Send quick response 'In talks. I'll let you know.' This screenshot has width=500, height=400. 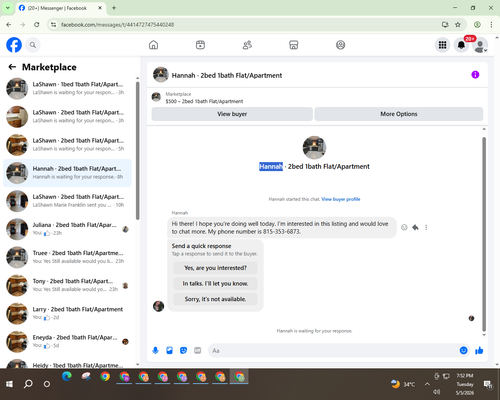pyautogui.click(x=215, y=284)
